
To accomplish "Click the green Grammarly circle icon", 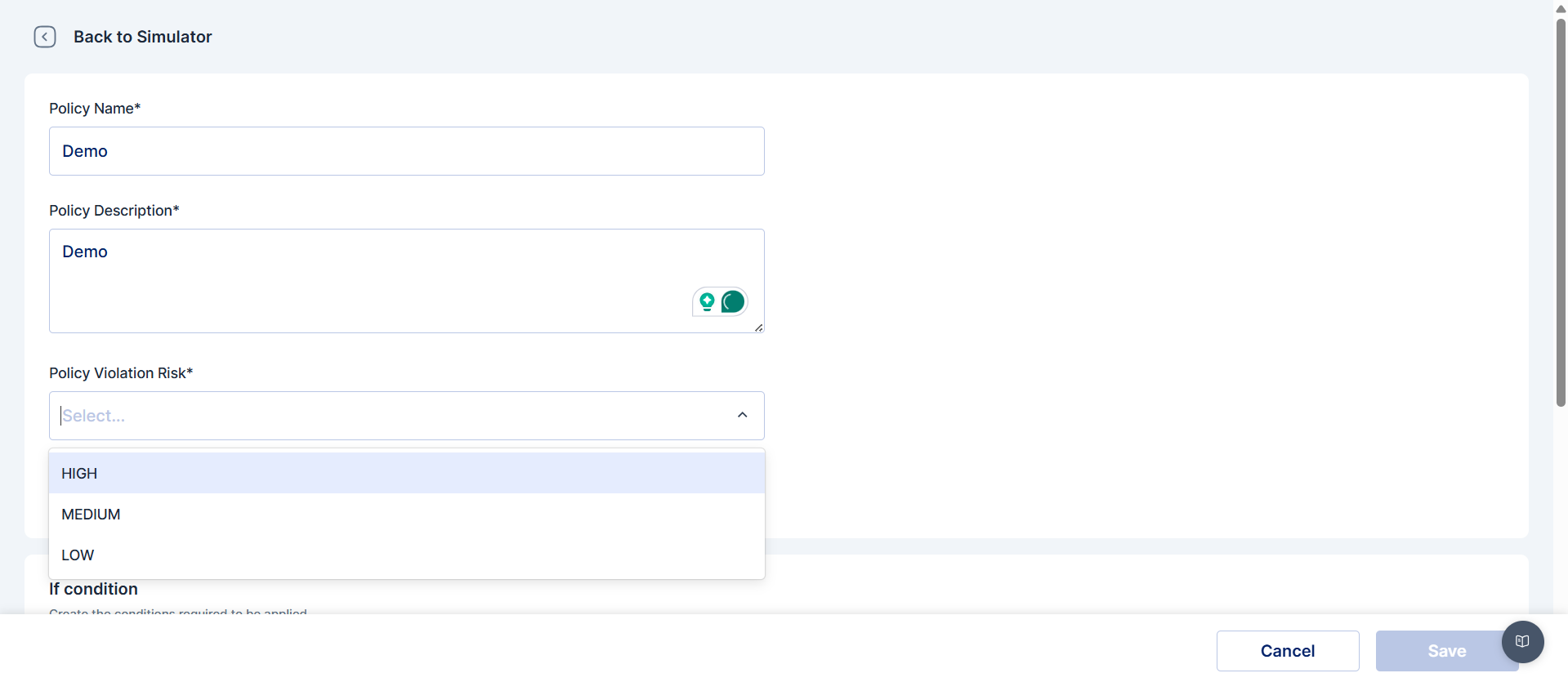I will tap(733, 302).
